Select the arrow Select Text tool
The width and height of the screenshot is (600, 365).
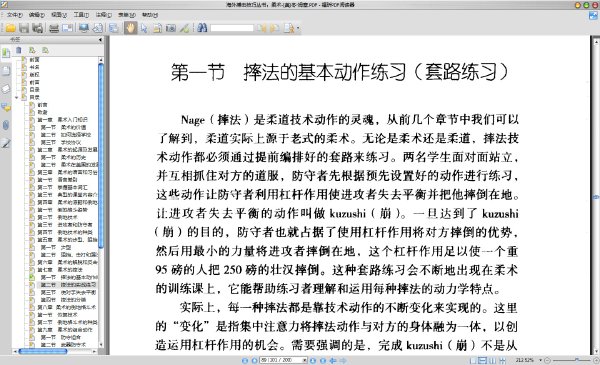tap(144, 28)
